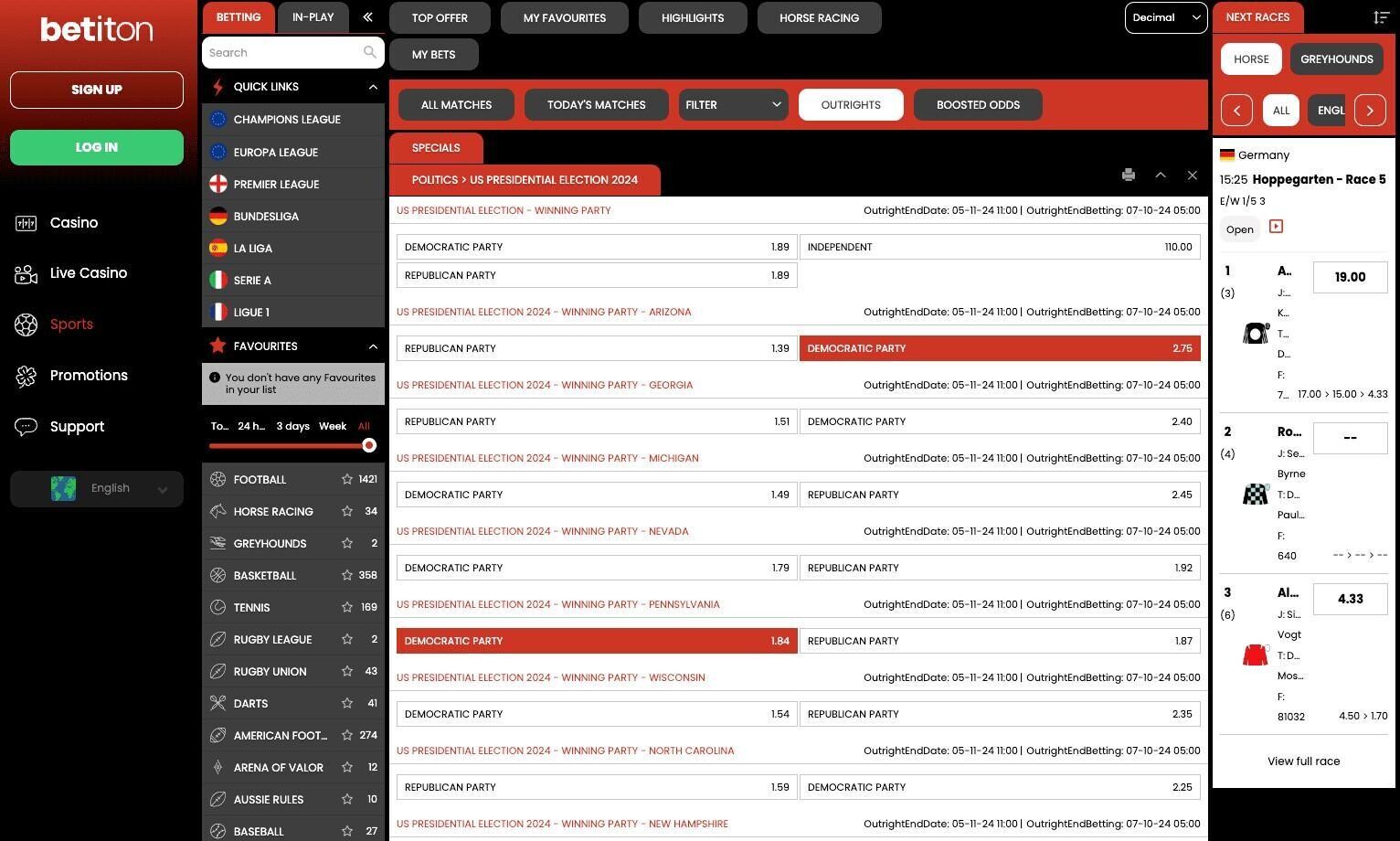The height and width of the screenshot is (841, 1400).
Task: Click the Arena of Valor icon
Action: [x=217, y=767]
